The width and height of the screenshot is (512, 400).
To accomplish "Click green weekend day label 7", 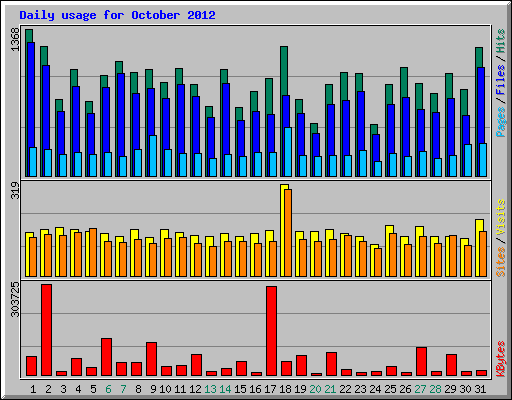I will click(123, 389).
